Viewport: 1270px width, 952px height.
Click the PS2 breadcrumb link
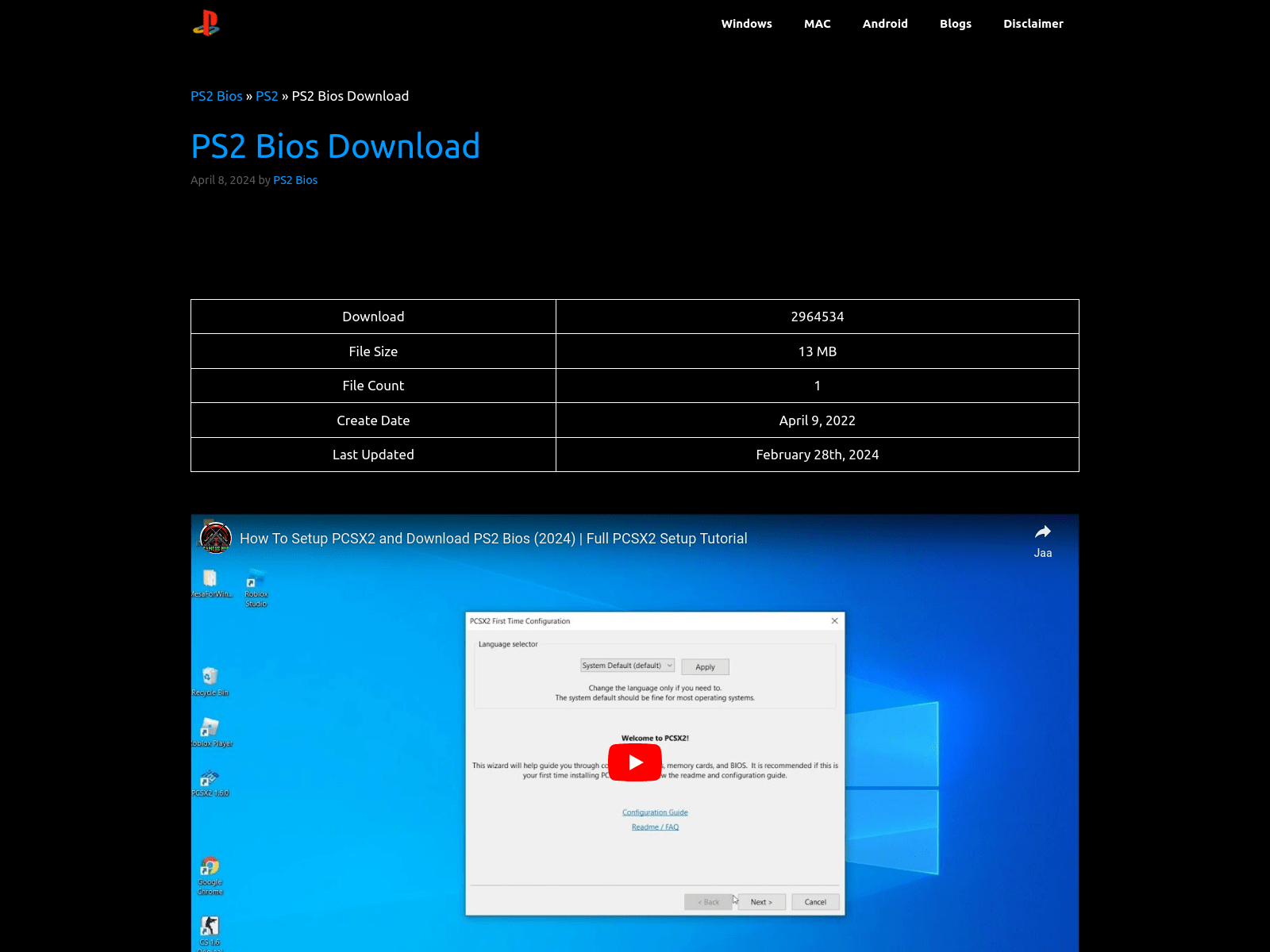[x=267, y=96]
